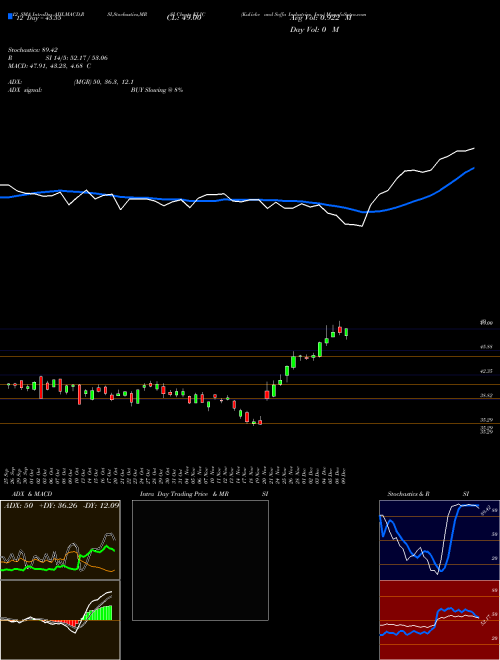500x660 pixels.
Task: Click the empty intraday trading price panel
Action: 200,560
